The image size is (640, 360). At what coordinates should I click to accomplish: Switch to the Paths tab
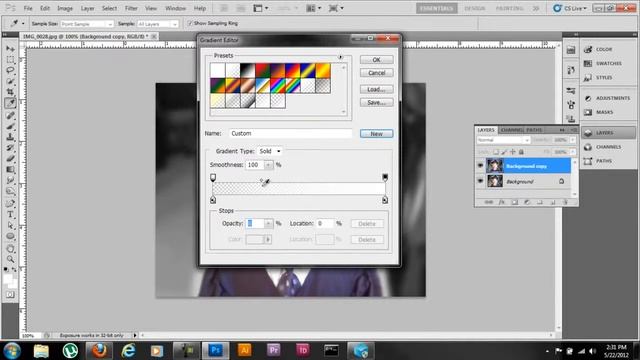click(x=534, y=130)
